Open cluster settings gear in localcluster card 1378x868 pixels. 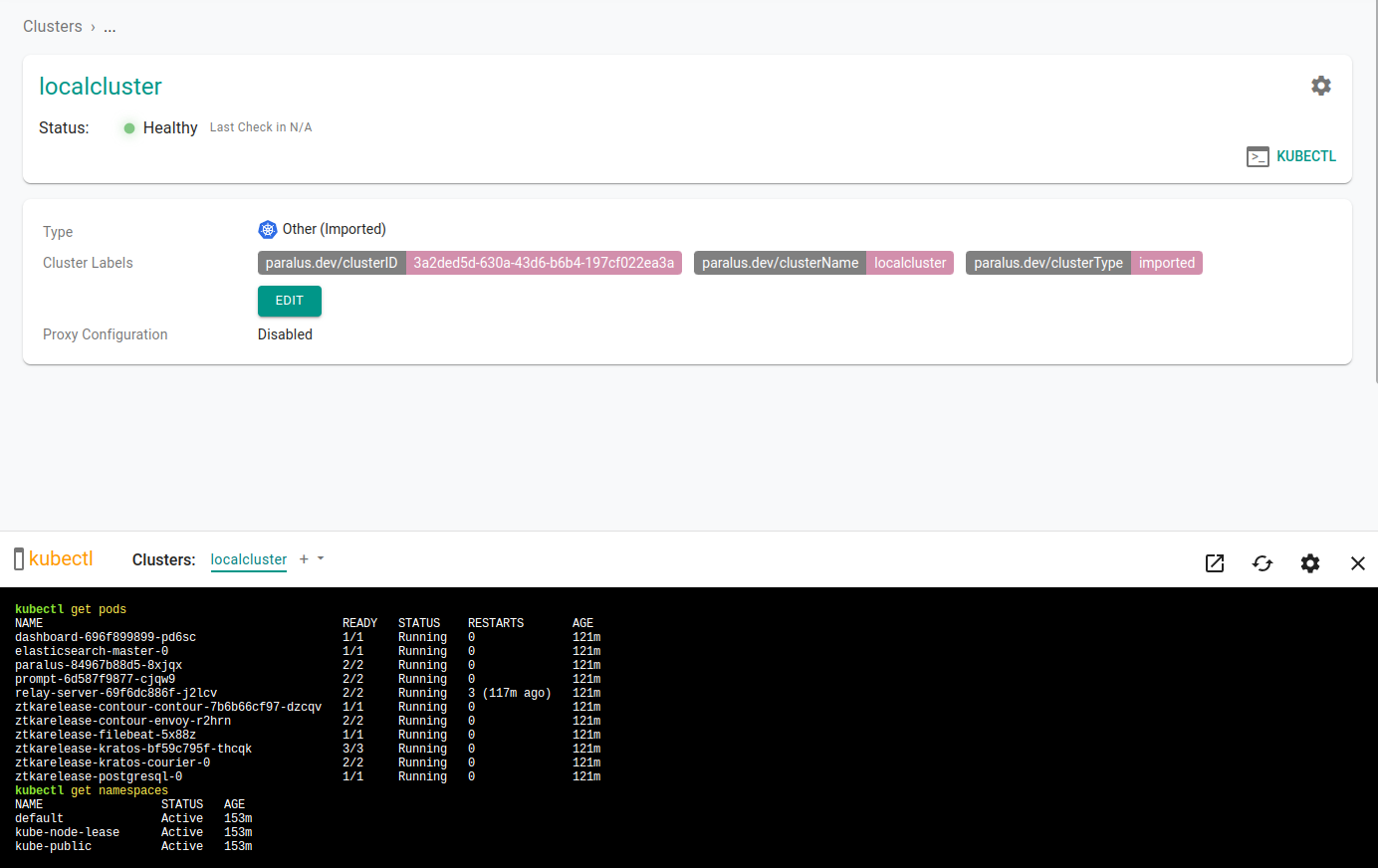pyautogui.click(x=1321, y=86)
